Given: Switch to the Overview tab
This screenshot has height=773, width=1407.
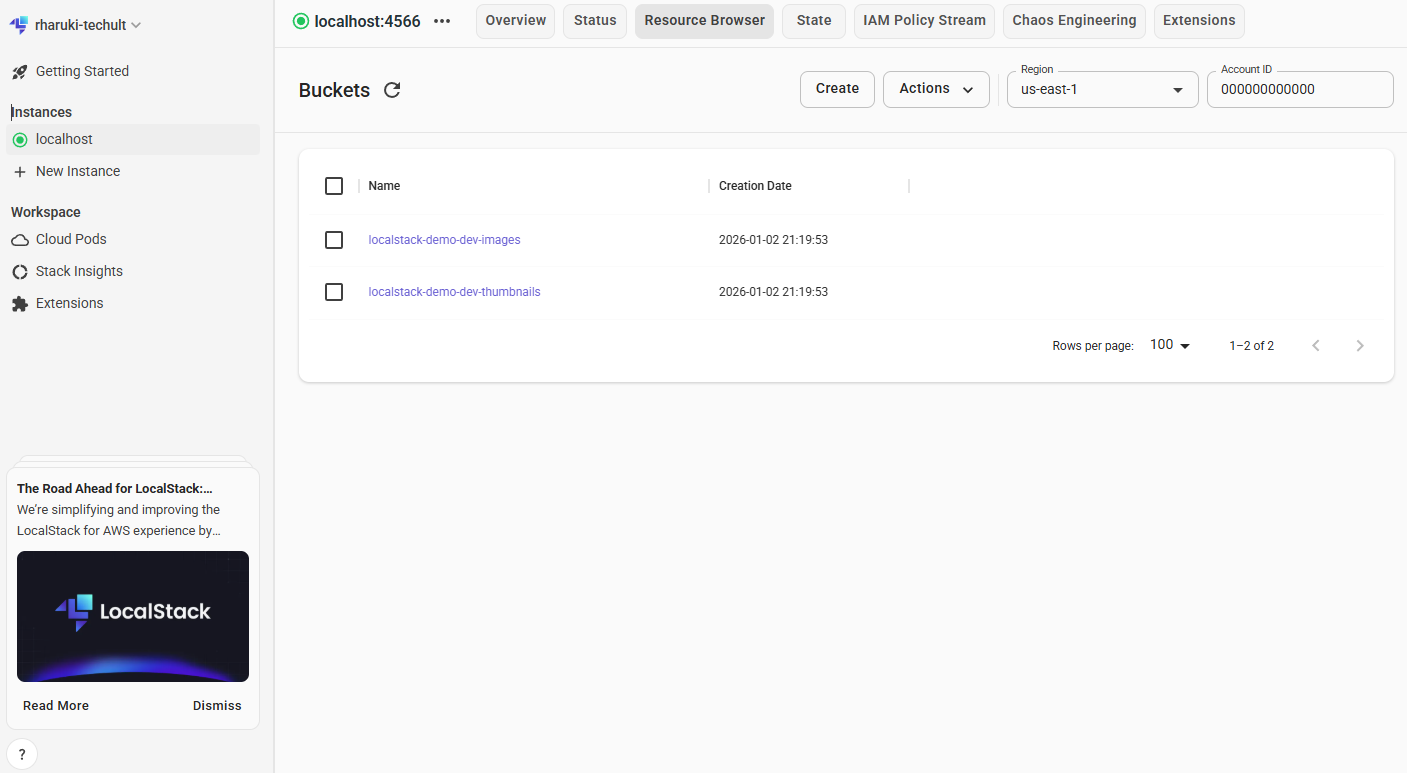Looking at the screenshot, I should [515, 21].
